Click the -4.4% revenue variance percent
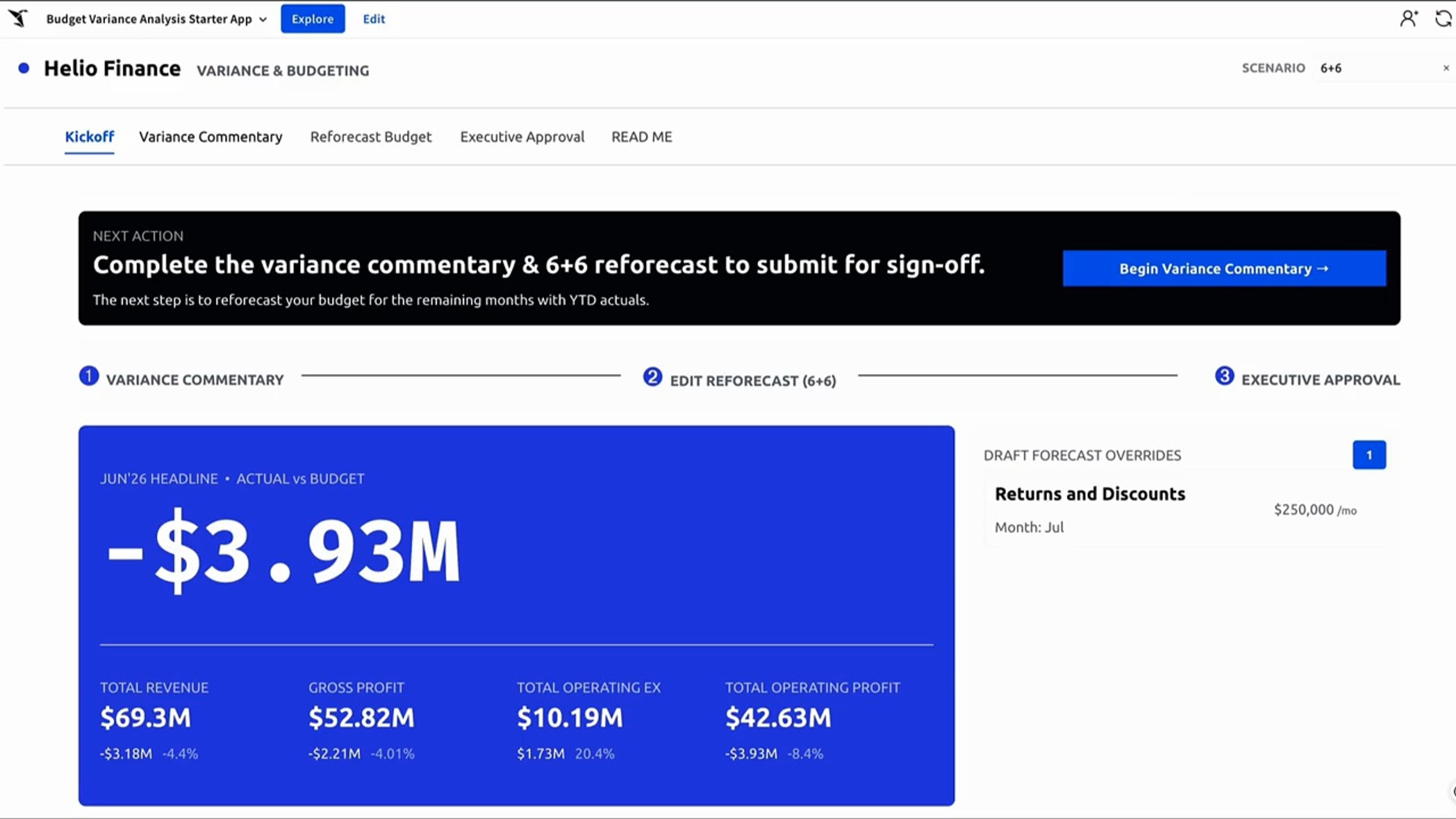 pyautogui.click(x=180, y=754)
